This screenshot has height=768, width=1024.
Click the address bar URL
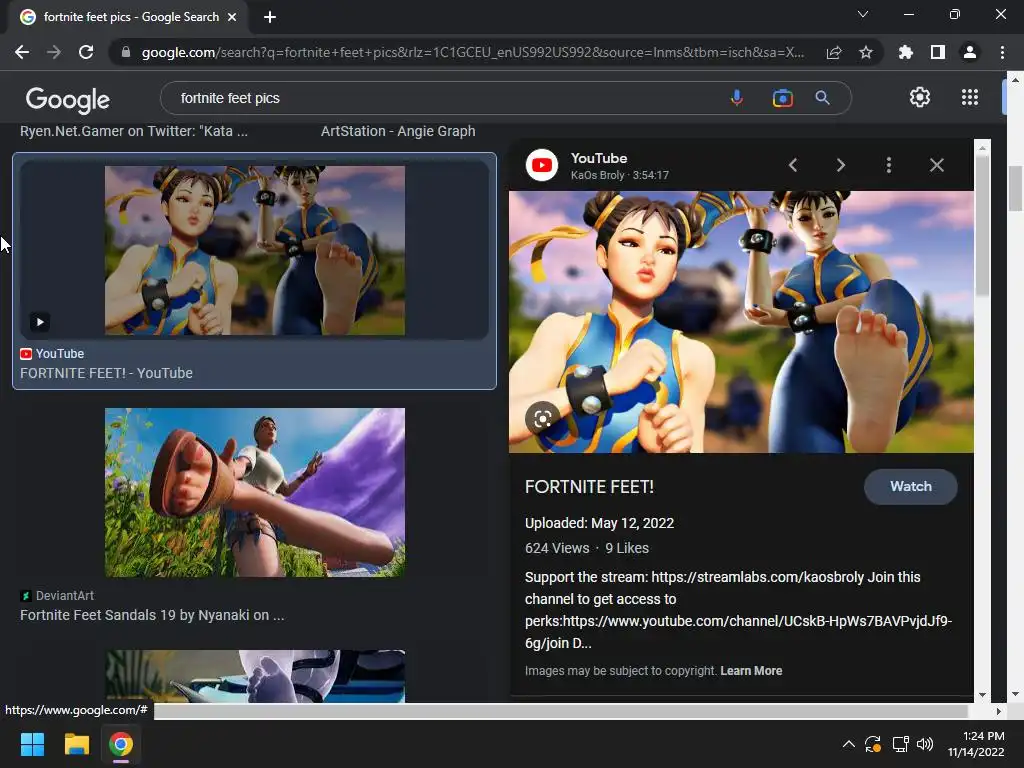473,52
